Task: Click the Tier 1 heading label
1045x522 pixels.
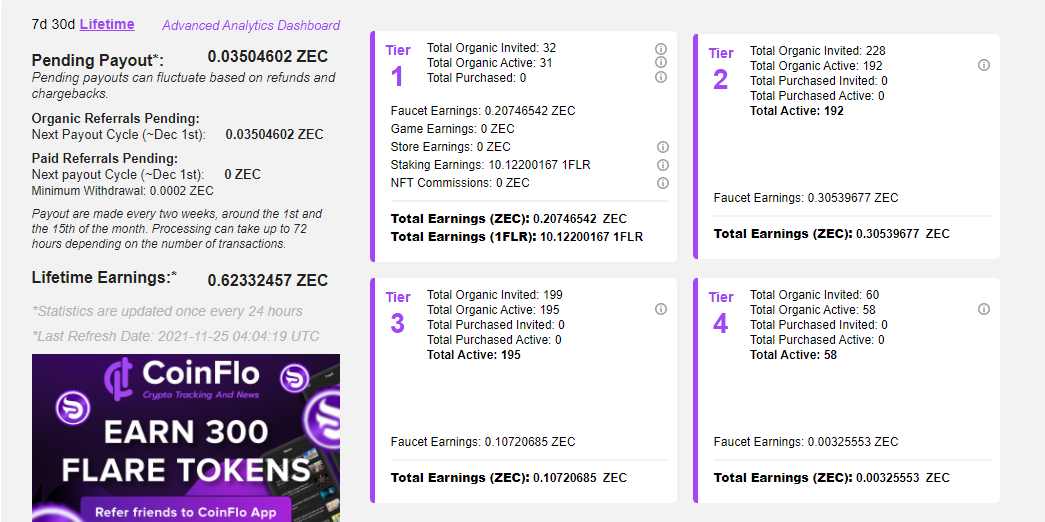Action: tap(398, 51)
